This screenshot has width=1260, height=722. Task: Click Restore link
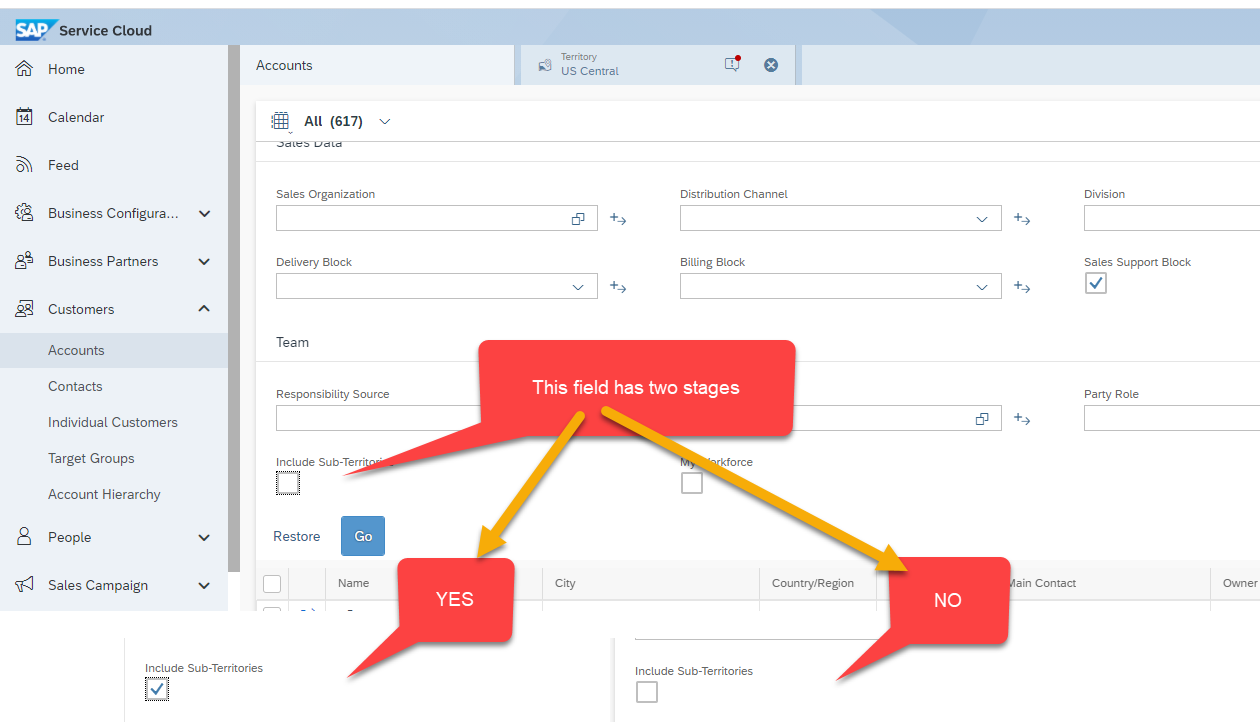click(x=297, y=537)
